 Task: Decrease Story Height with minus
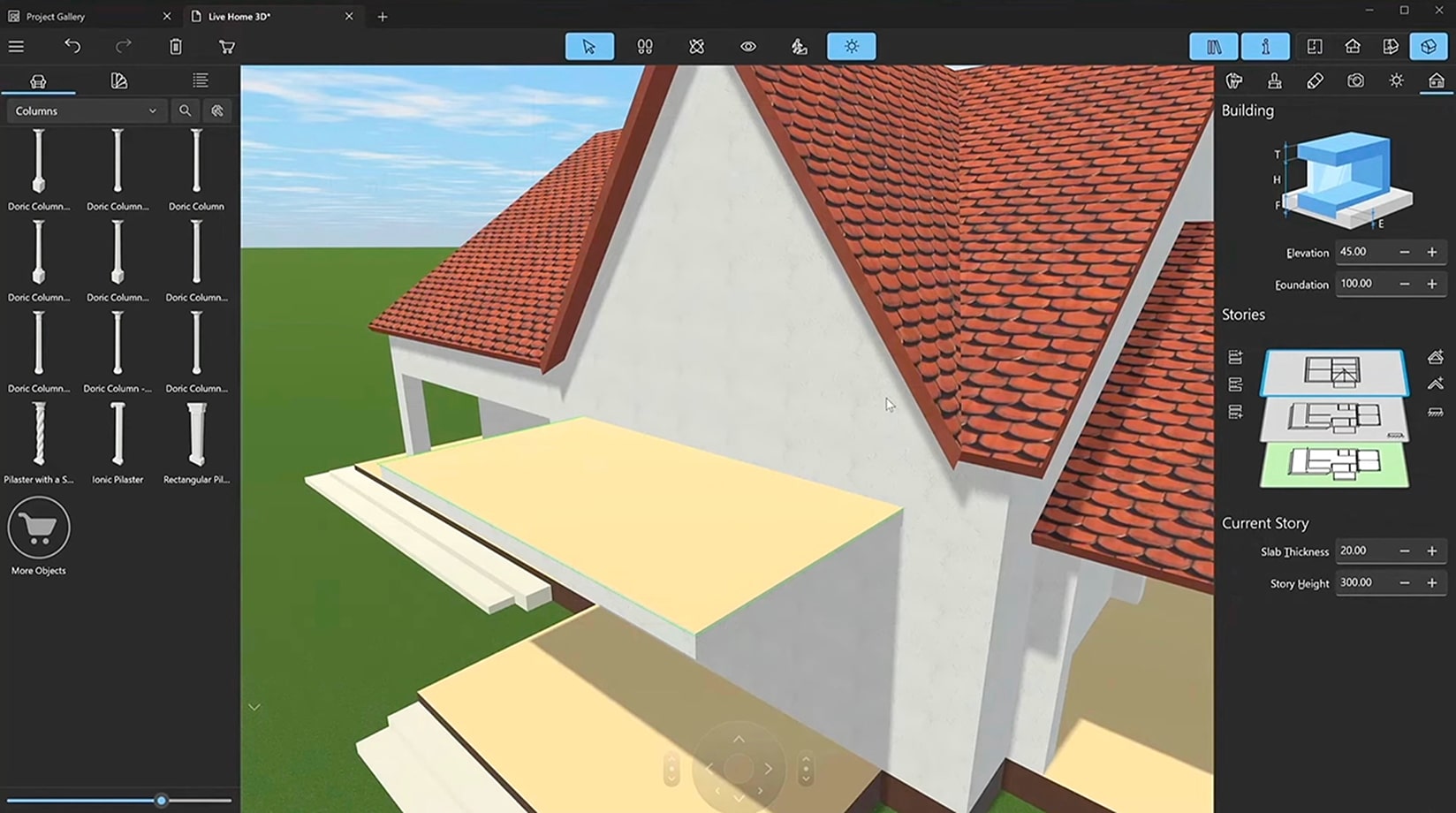[1405, 582]
